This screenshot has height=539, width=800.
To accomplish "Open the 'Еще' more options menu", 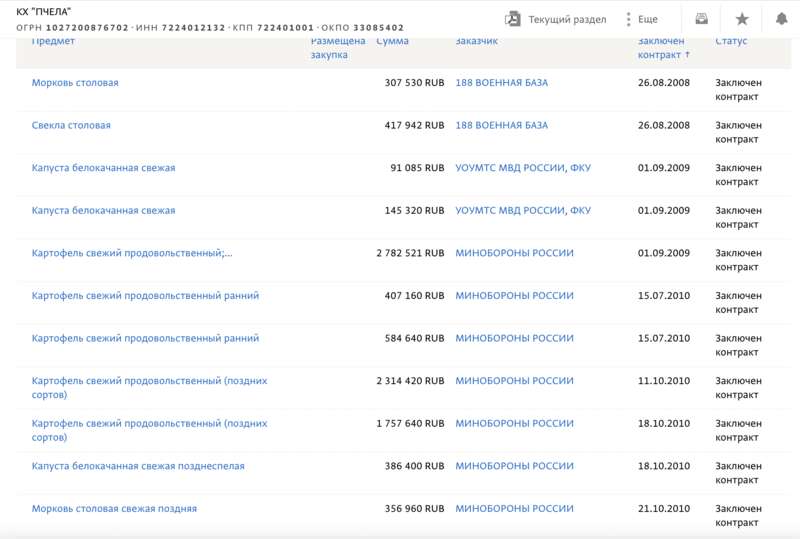I will tap(642, 19).
